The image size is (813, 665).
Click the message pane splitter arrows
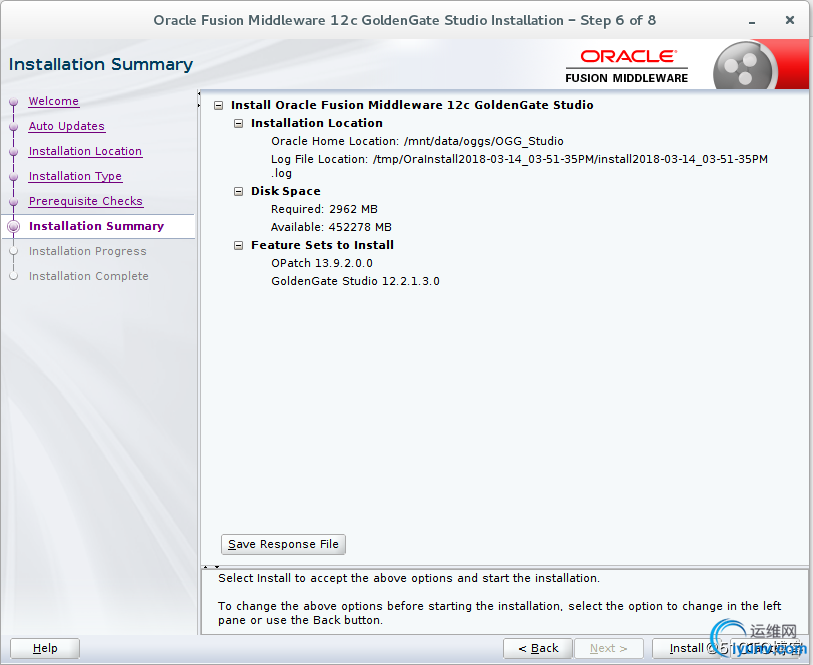tap(211, 567)
